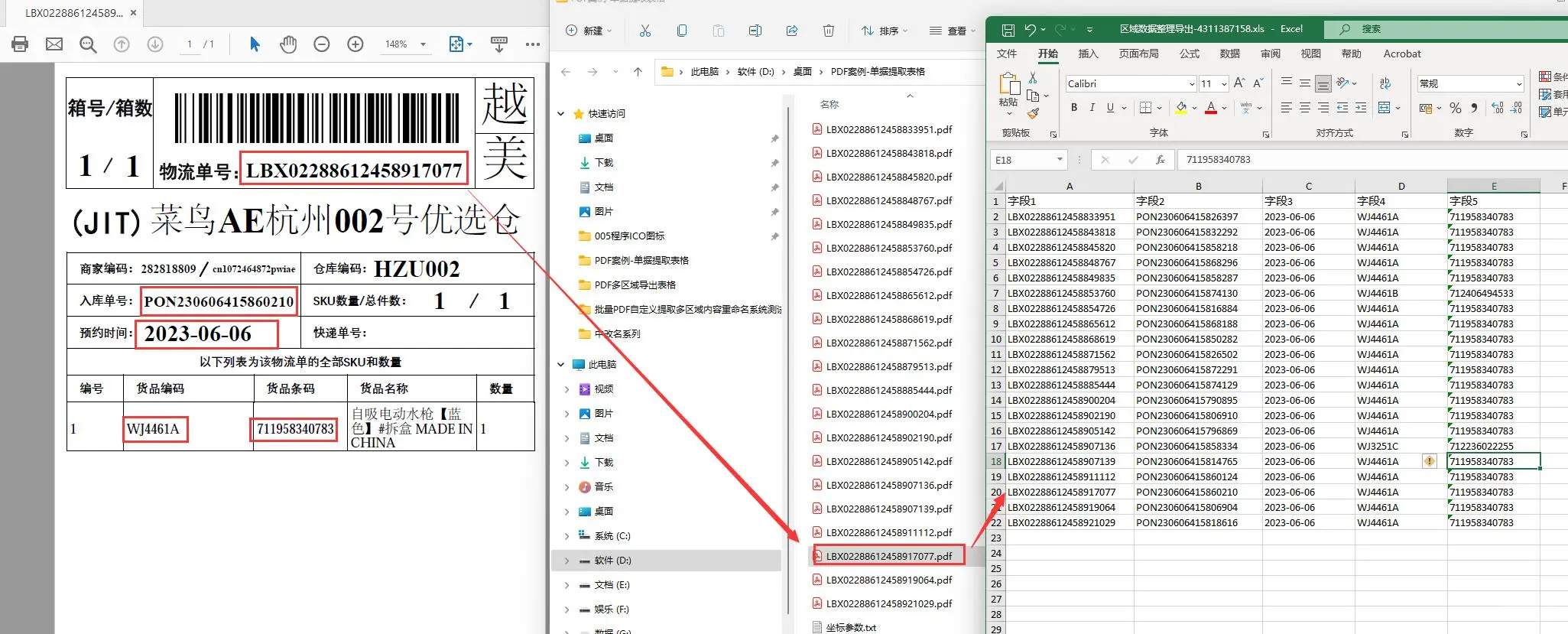The width and height of the screenshot is (1568, 634).
Task: Click the percent style button
Action: (x=1456, y=108)
